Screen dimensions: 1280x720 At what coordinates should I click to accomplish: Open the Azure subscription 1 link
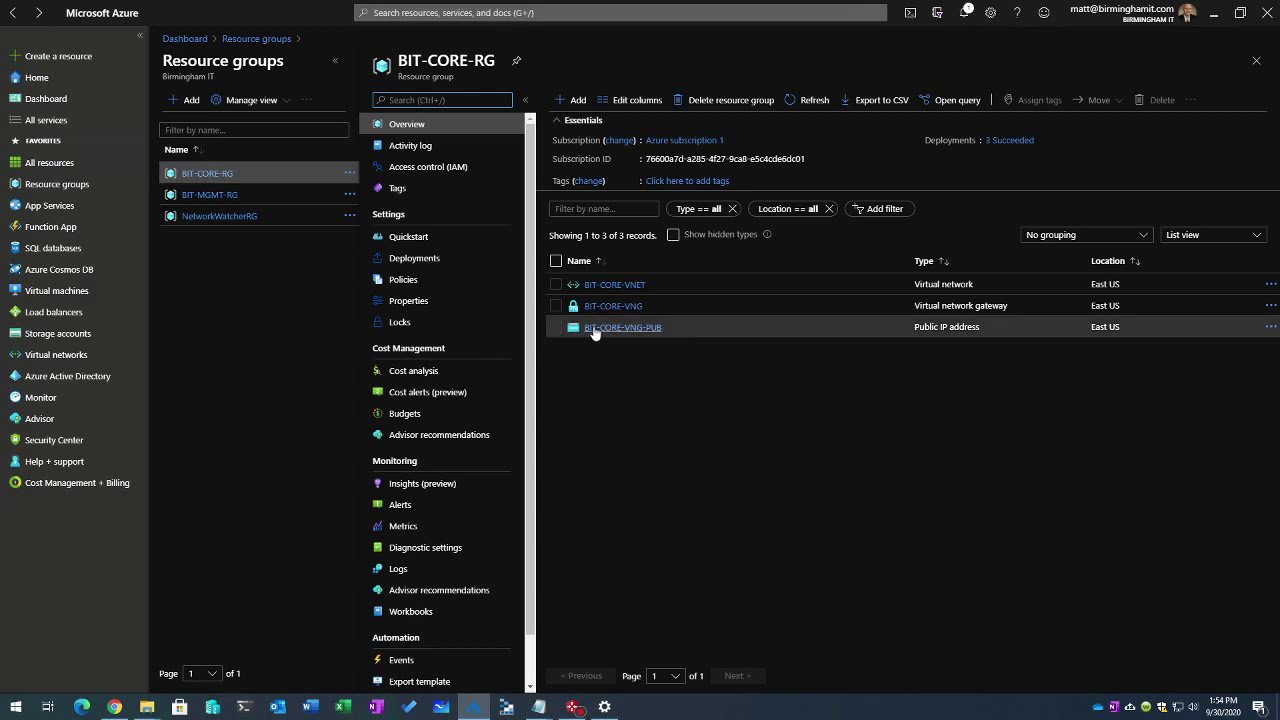pyautogui.click(x=684, y=140)
